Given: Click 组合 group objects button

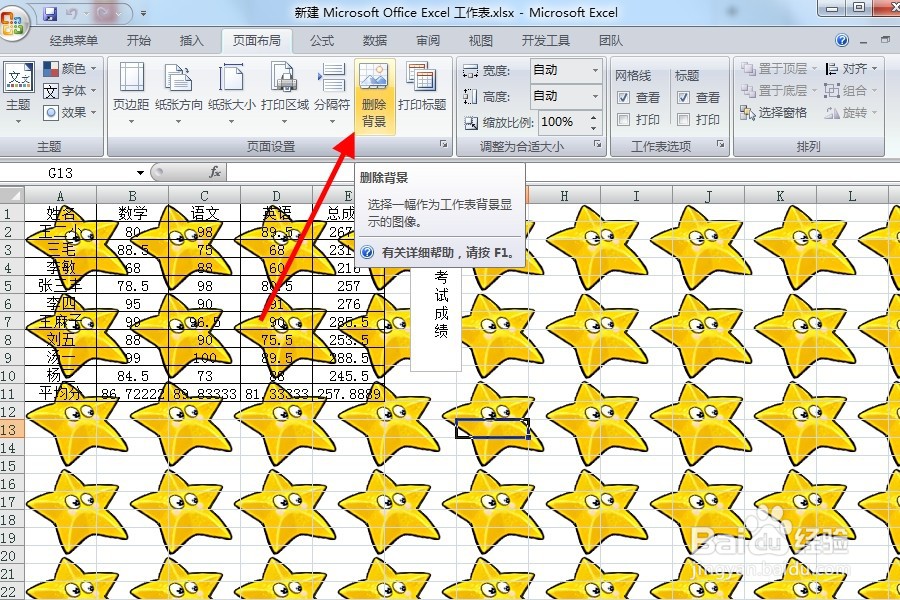Looking at the screenshot, I should click(x=851, y=91).
